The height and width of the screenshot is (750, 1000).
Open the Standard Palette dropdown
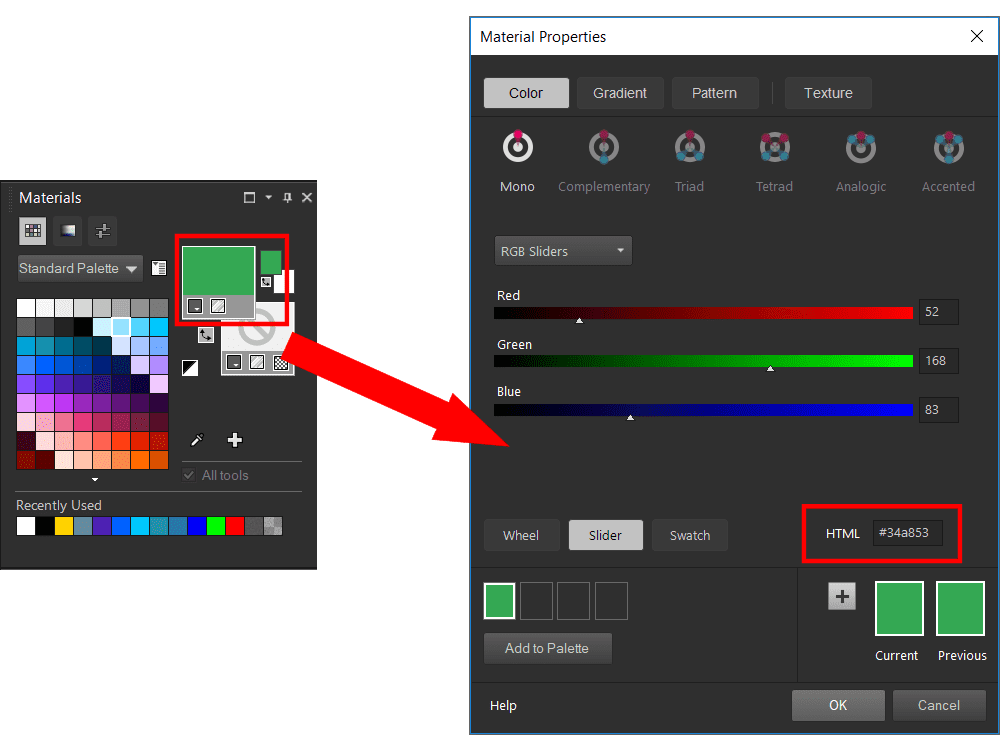click(x=79, y=268)
